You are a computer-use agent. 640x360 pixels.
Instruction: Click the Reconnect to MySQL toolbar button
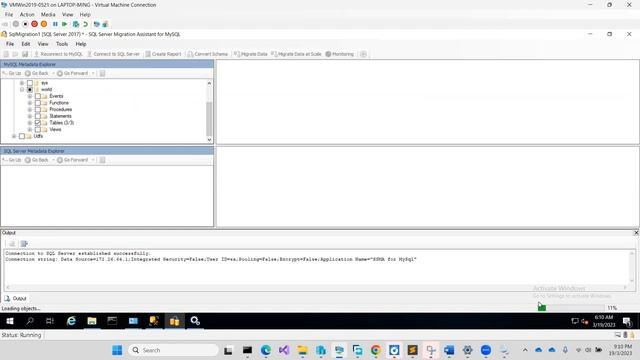pos(58,54)
